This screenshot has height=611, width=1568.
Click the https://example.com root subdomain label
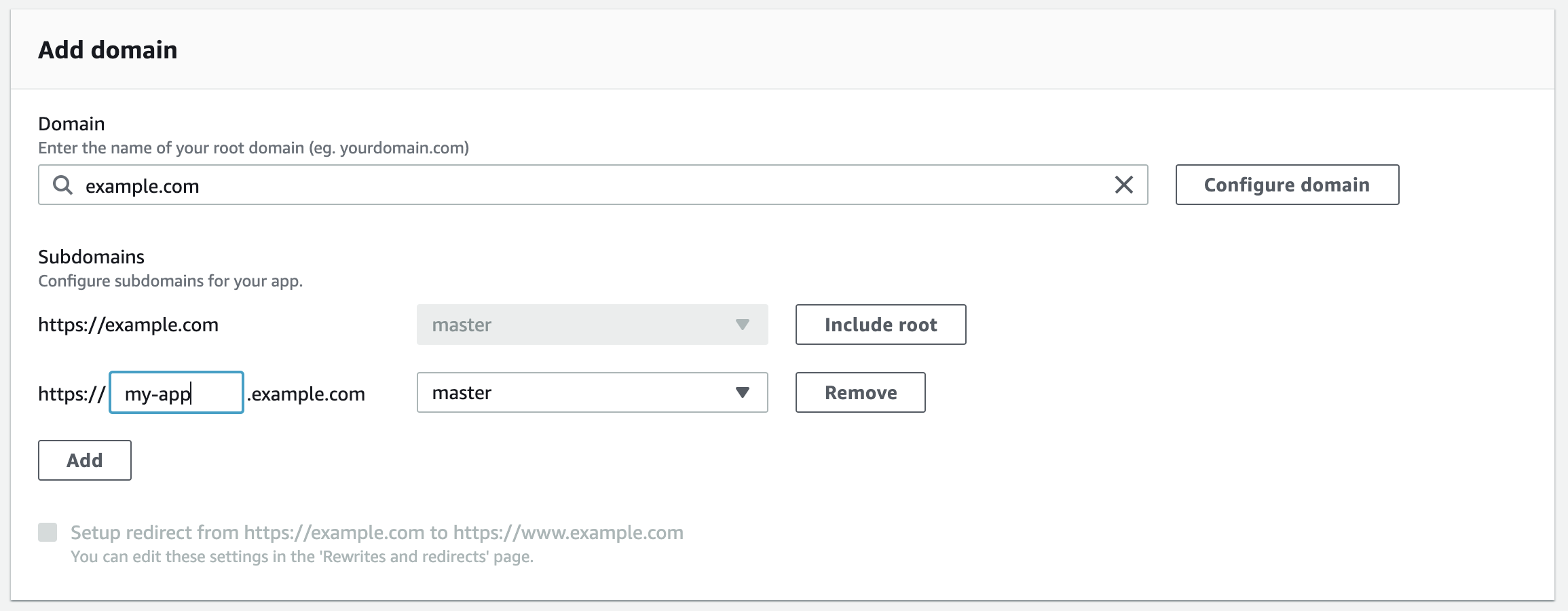tap(128, 325)
